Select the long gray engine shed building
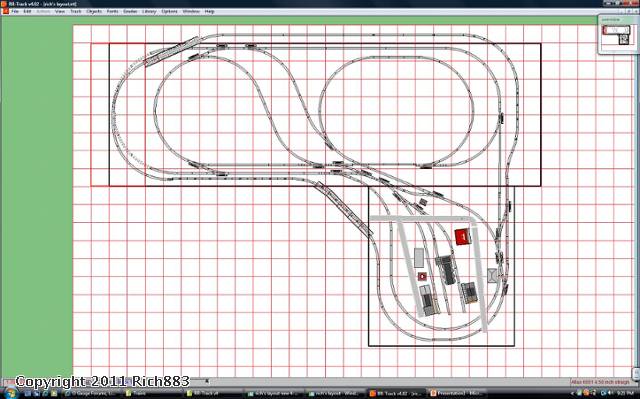The image size is (640, 399). pyautogui.click(x=445, y=270)
